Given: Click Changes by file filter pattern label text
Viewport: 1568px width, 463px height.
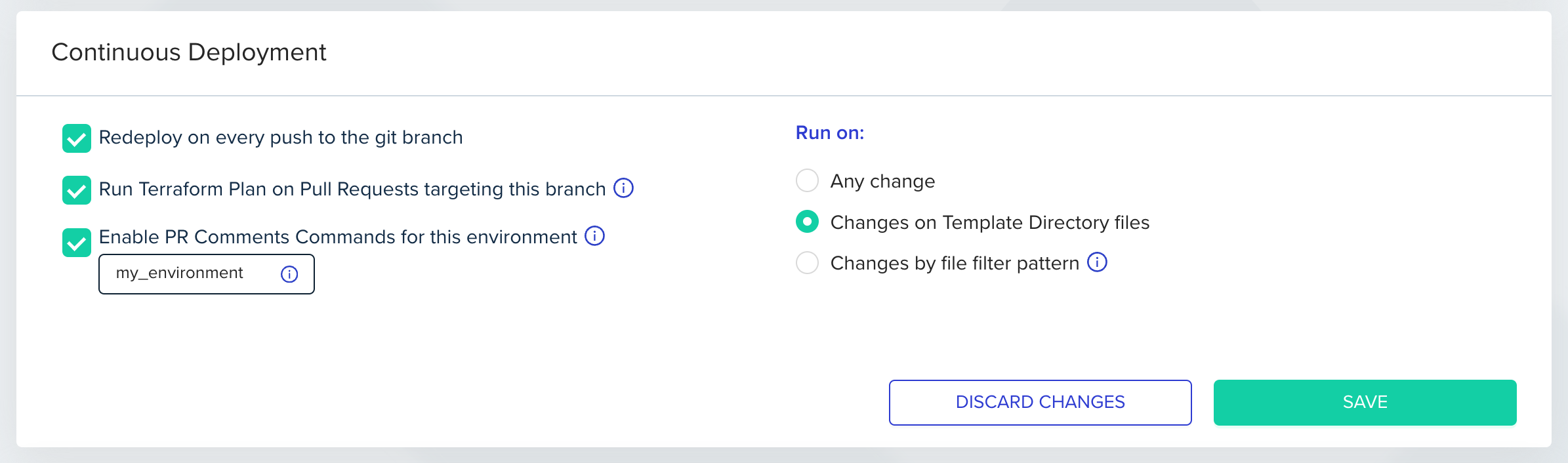Looking at the screenshot, I should click(954, 264).
